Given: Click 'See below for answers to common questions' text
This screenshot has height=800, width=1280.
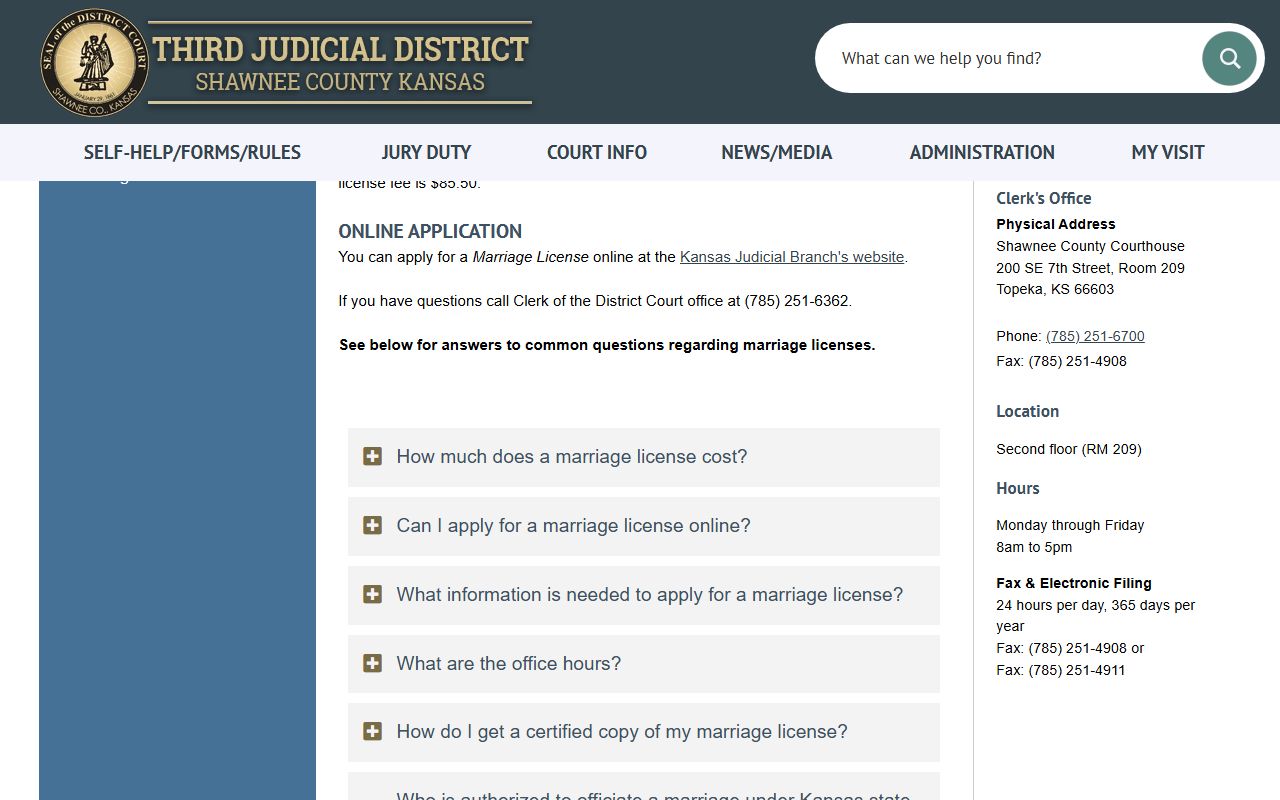Looking at the screenshot, I should click(607, 345).
